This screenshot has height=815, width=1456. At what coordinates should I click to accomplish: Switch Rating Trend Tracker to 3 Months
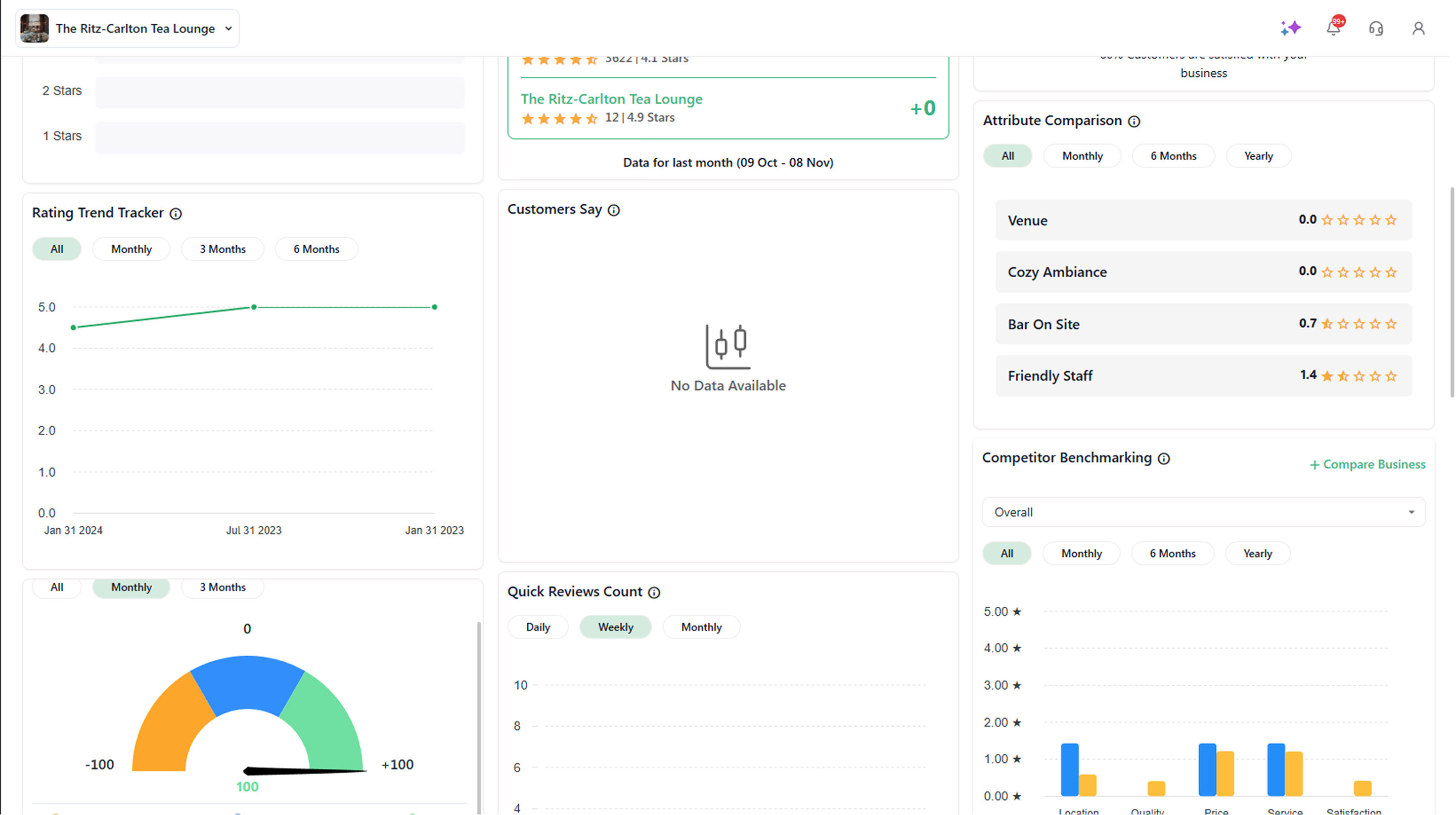[x=222, y=249]
